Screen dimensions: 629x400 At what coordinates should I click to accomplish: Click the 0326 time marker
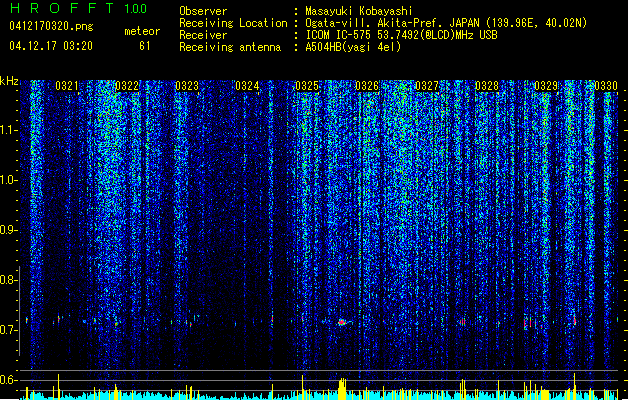point(367,86)
